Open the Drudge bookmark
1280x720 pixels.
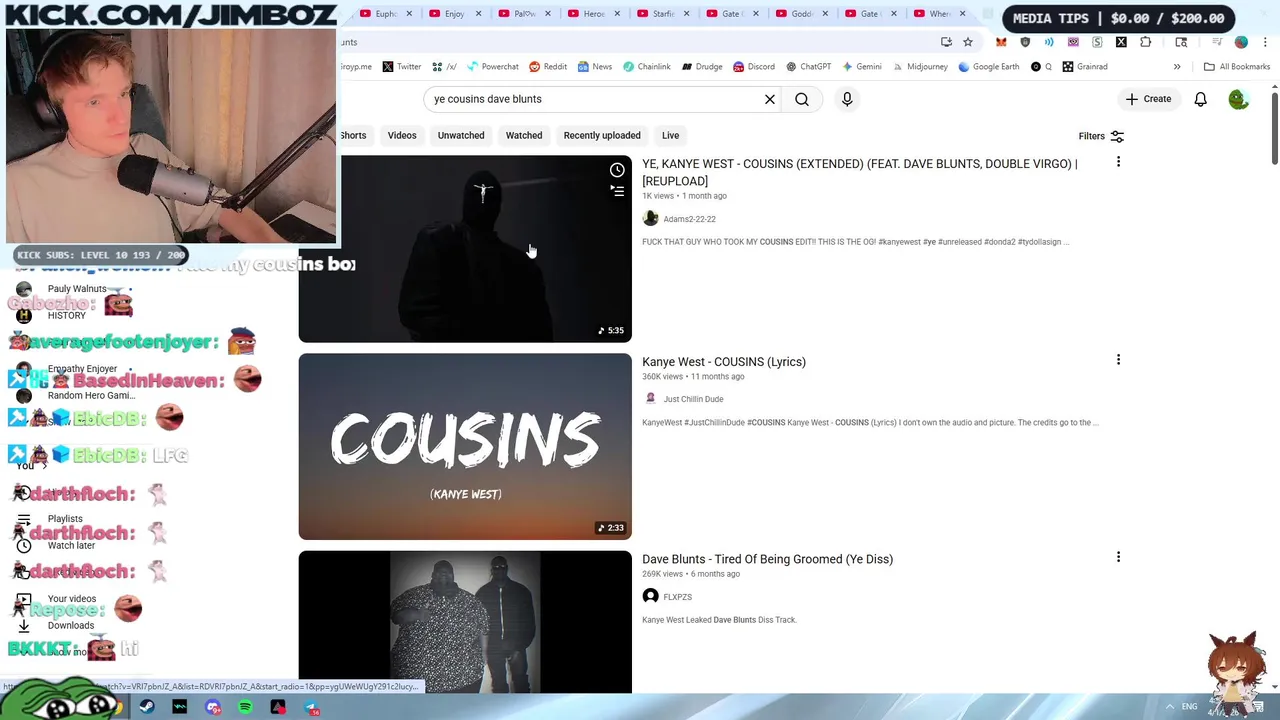[702, 67]
